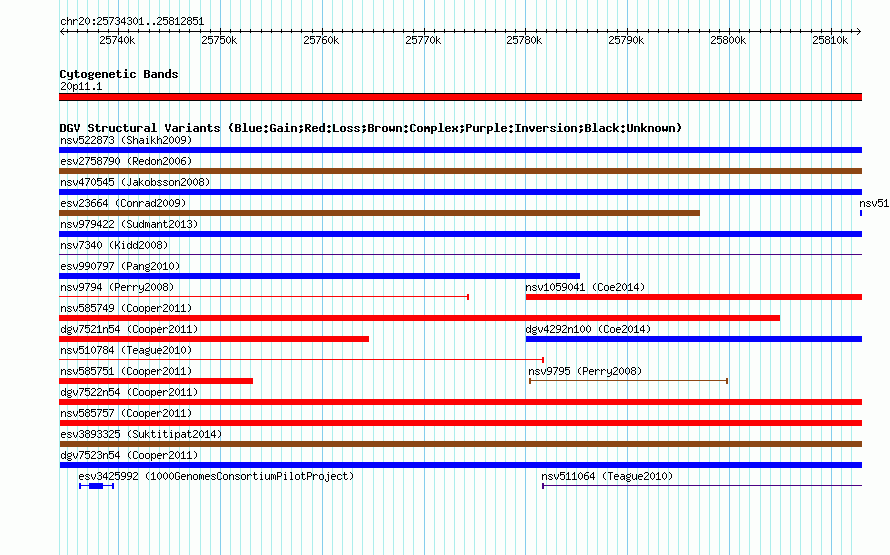Click the ruler's left arrow end
Viewport: 890px width, 555px height.
tap(62, 32)
